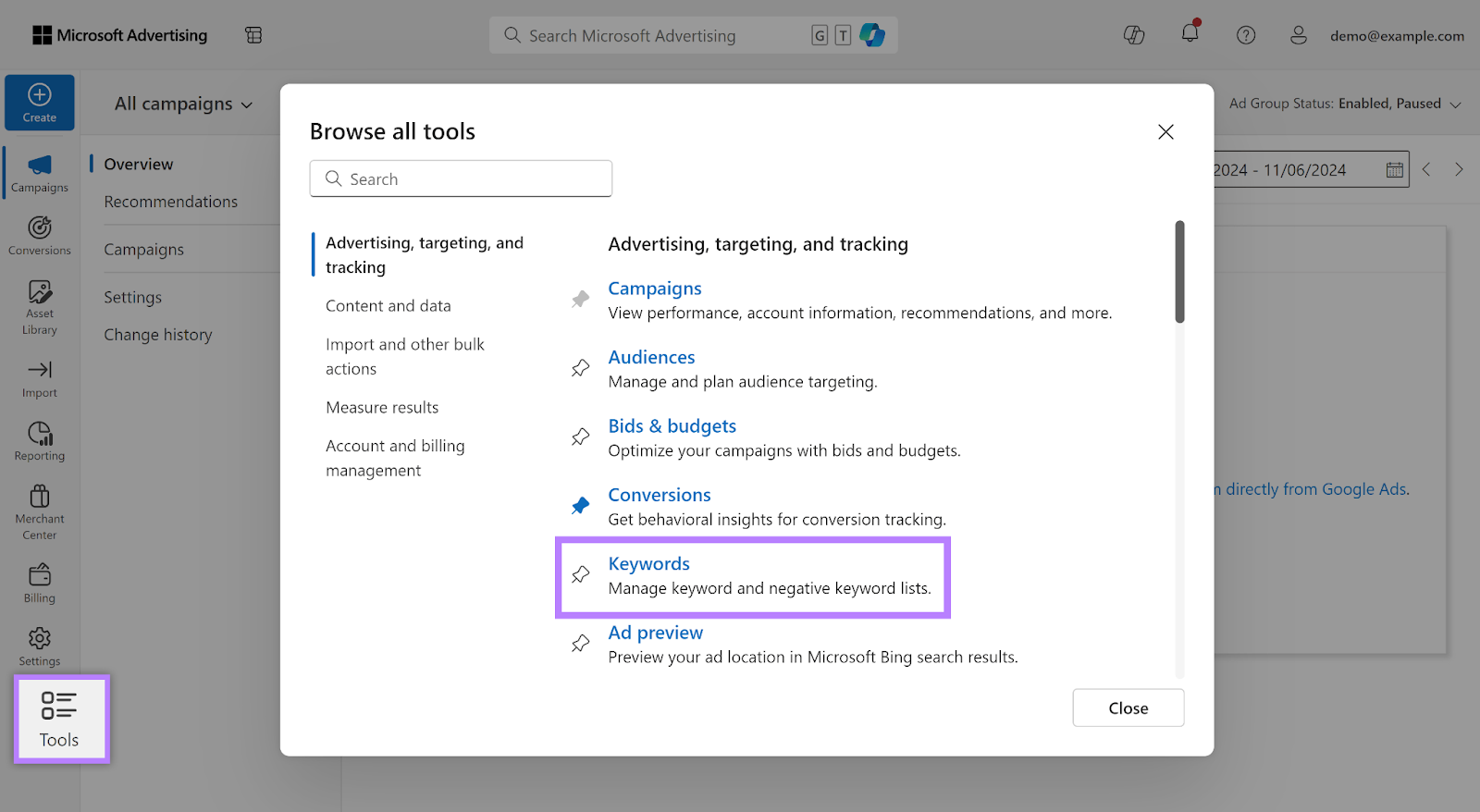Click the table icon beside the logo
Image resolution: width=1480 pixels, height=812 pixels.
(x=253, y=35)
